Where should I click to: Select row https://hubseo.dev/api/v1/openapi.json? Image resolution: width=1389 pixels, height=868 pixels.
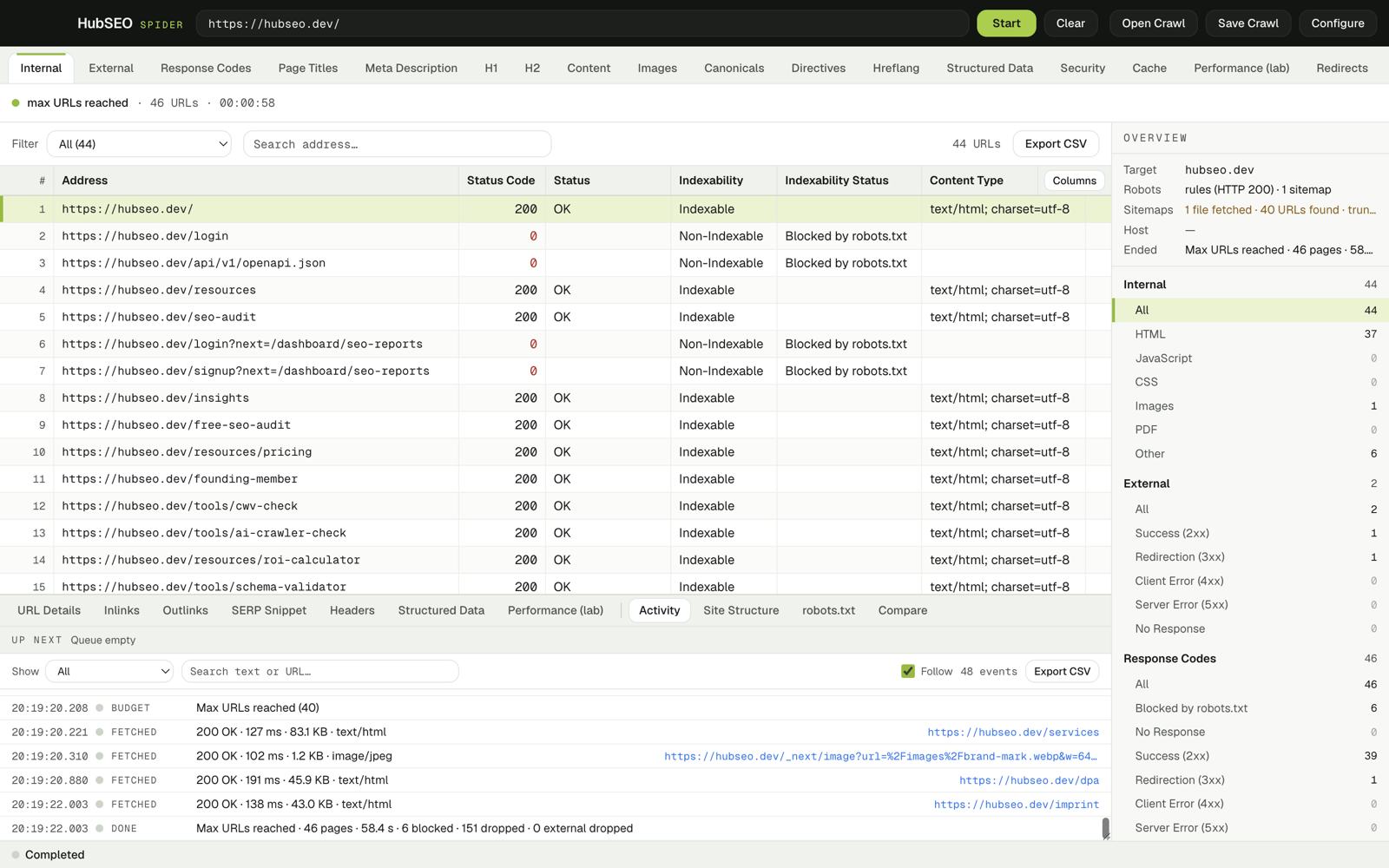click(x=556, y=263)
